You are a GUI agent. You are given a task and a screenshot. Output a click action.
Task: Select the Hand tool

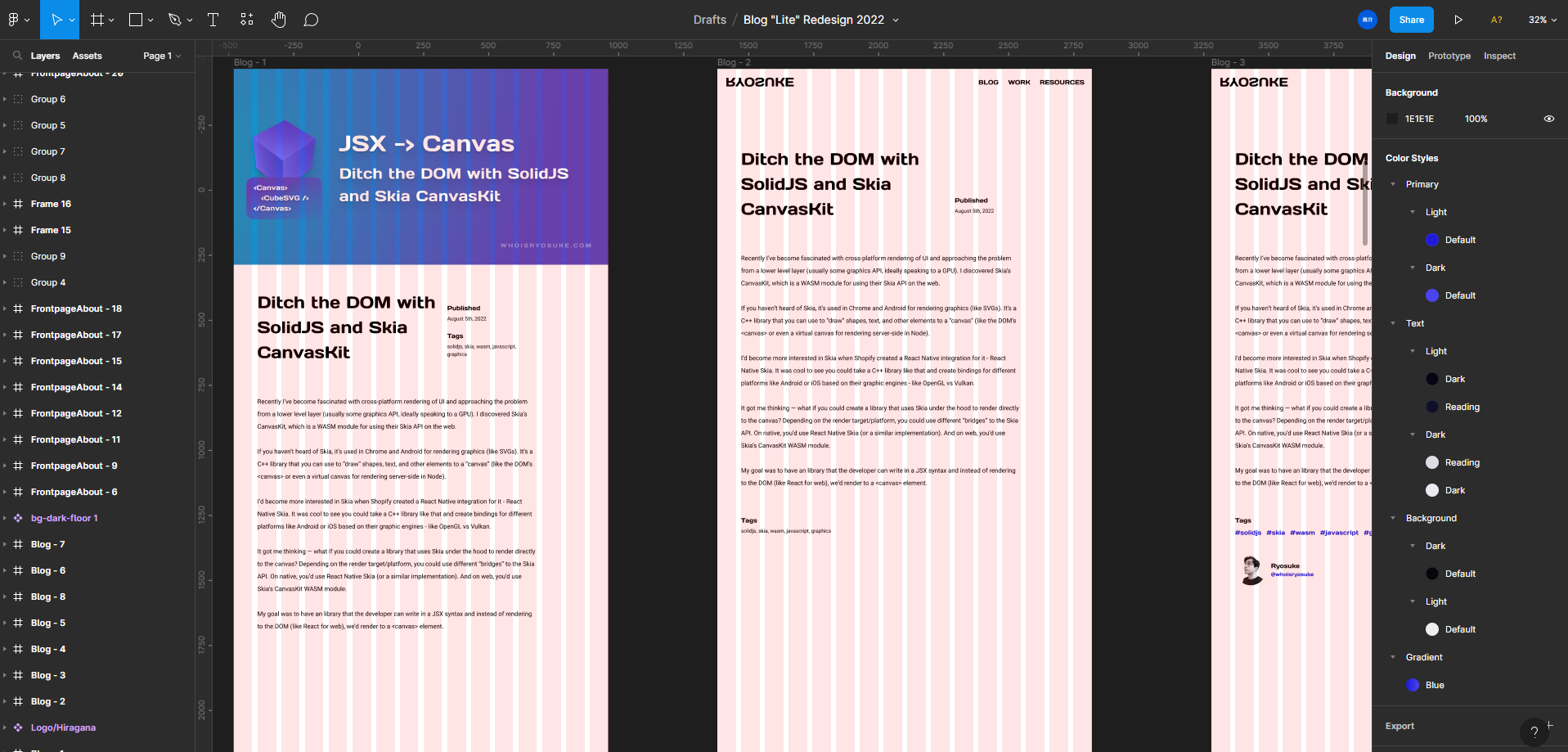pos(279,20)
